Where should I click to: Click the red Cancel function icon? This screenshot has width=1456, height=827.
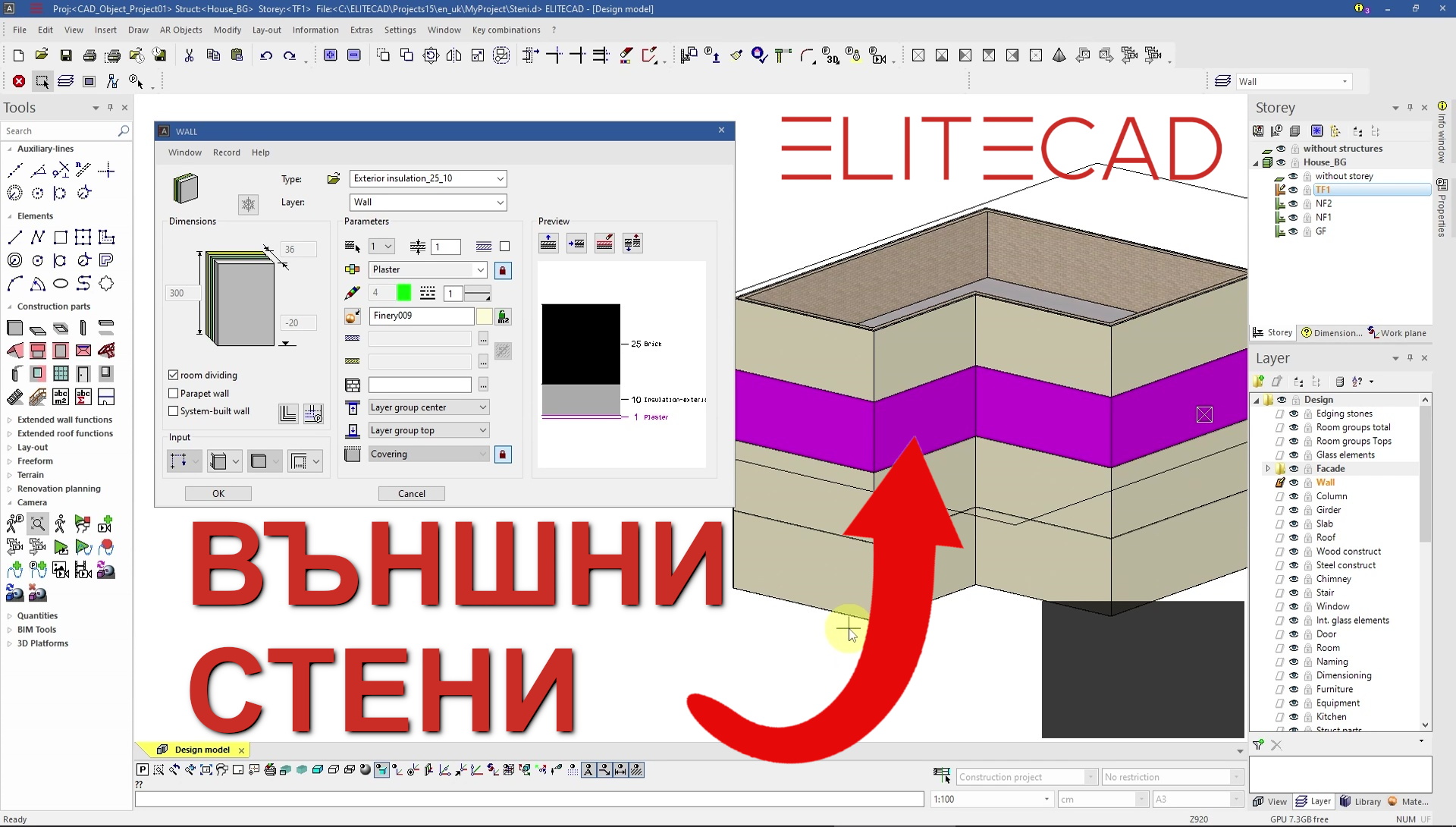19,81
